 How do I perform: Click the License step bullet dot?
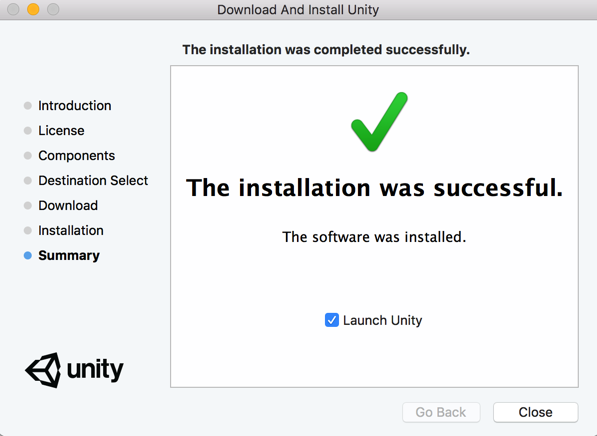pos(27,131)
